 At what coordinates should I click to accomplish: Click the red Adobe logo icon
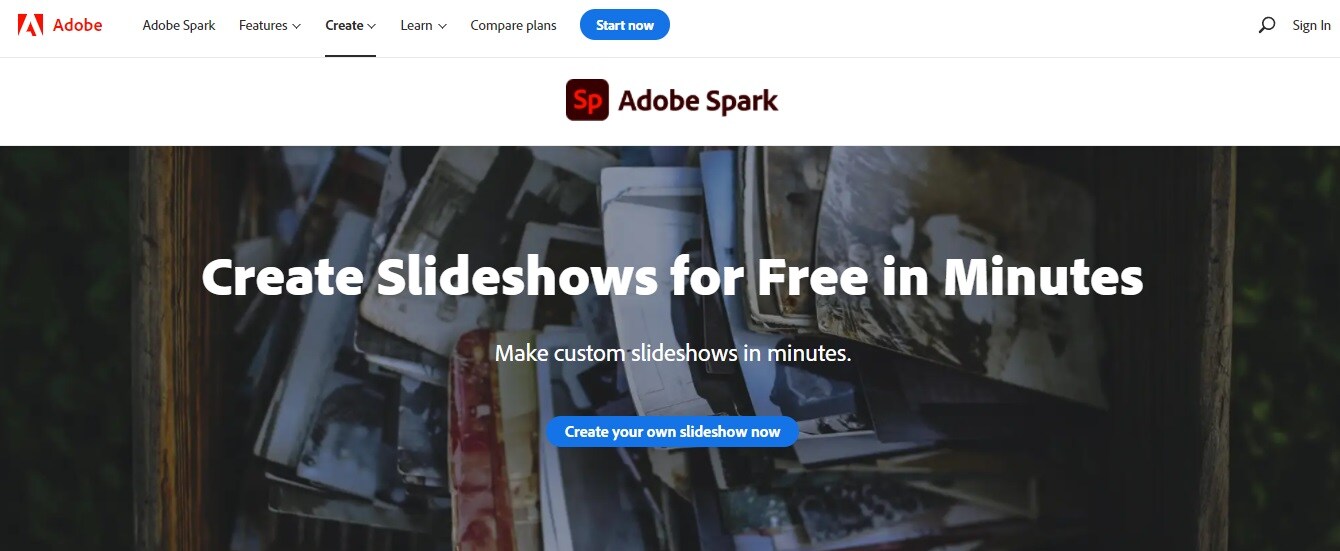[x=30, y=25]
